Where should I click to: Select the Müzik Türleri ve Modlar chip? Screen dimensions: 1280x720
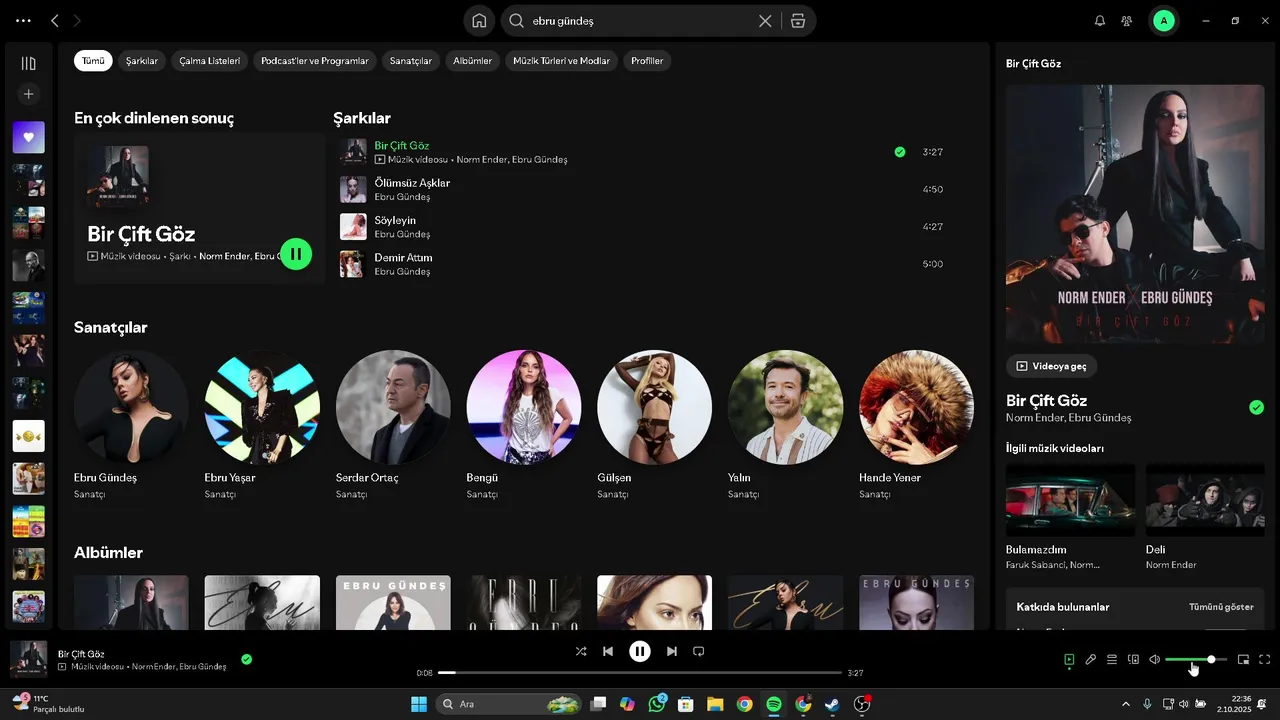coord(561,61)
